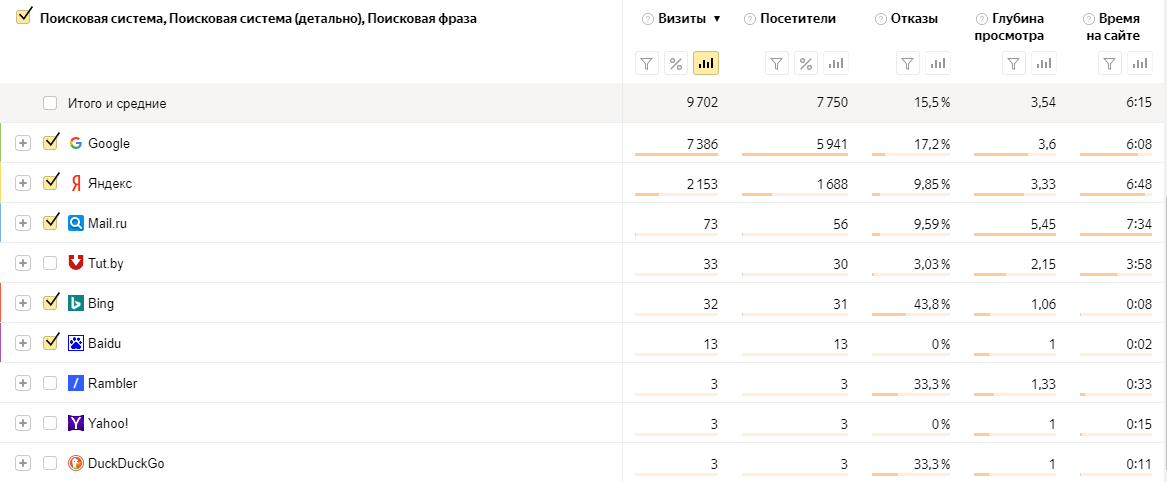Click the bar chart icon under Отказы

[937, 64]
